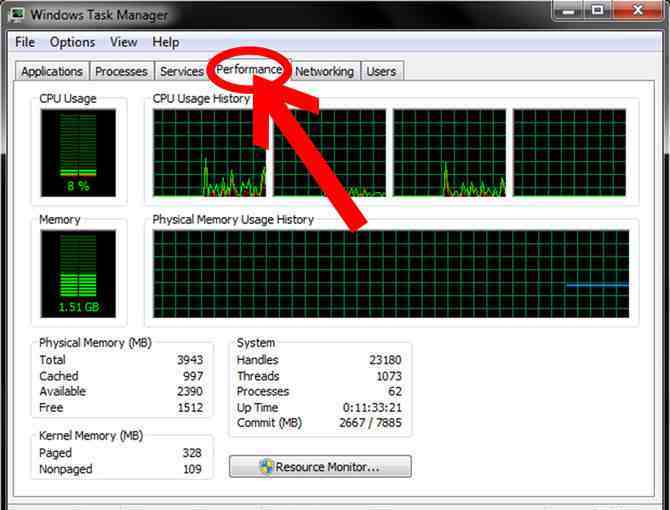Viewport: 670px width, 510px height.
Task: Click the Free value 1512
Action: pos(190,407)
